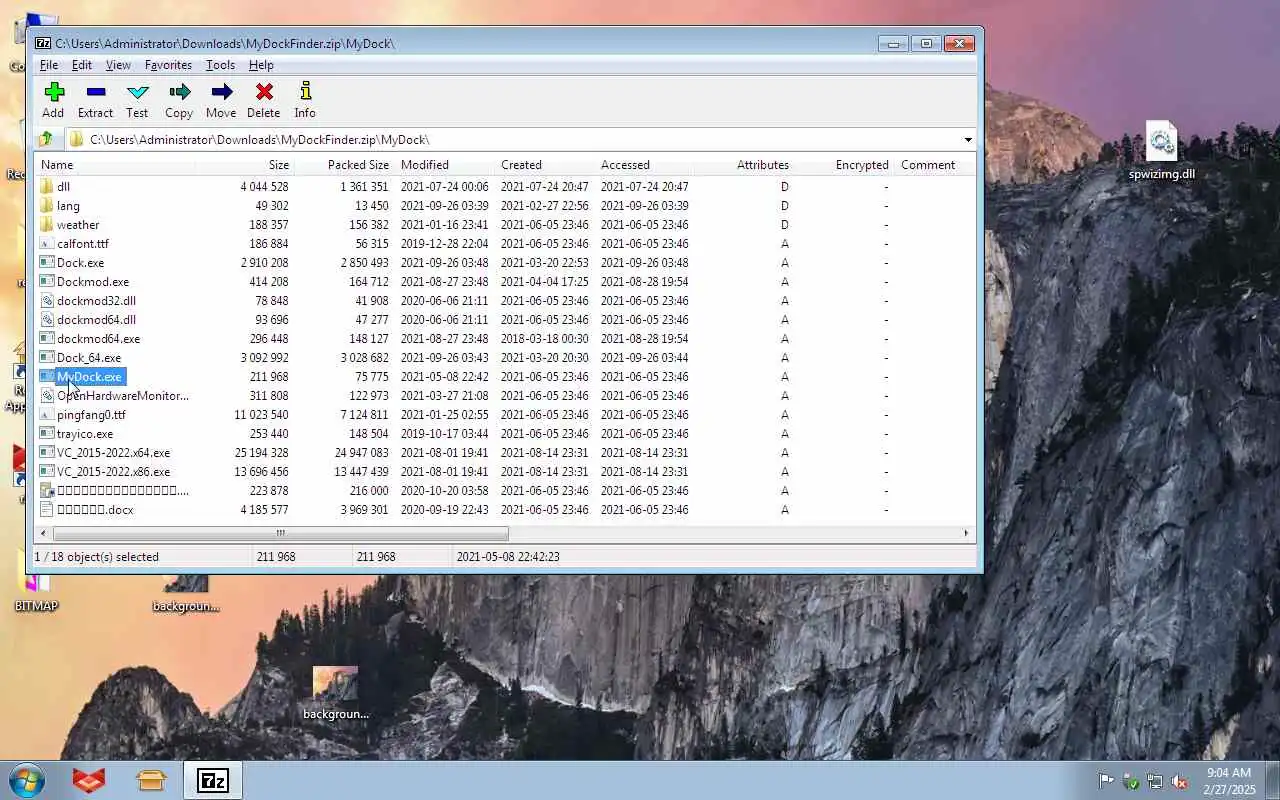Click the Copy toolbar icon
Image resolution: width=1280 pixels, height=800 pixels.
[179, 92]
